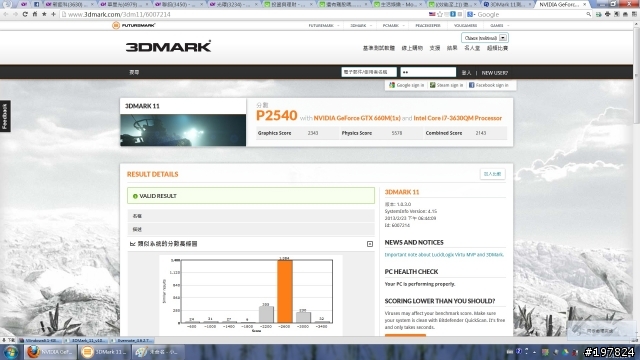Viewport: 640px width, 360px height.
Task: Click the password input field
Action: pyautogui.click(x=428, y=72)
